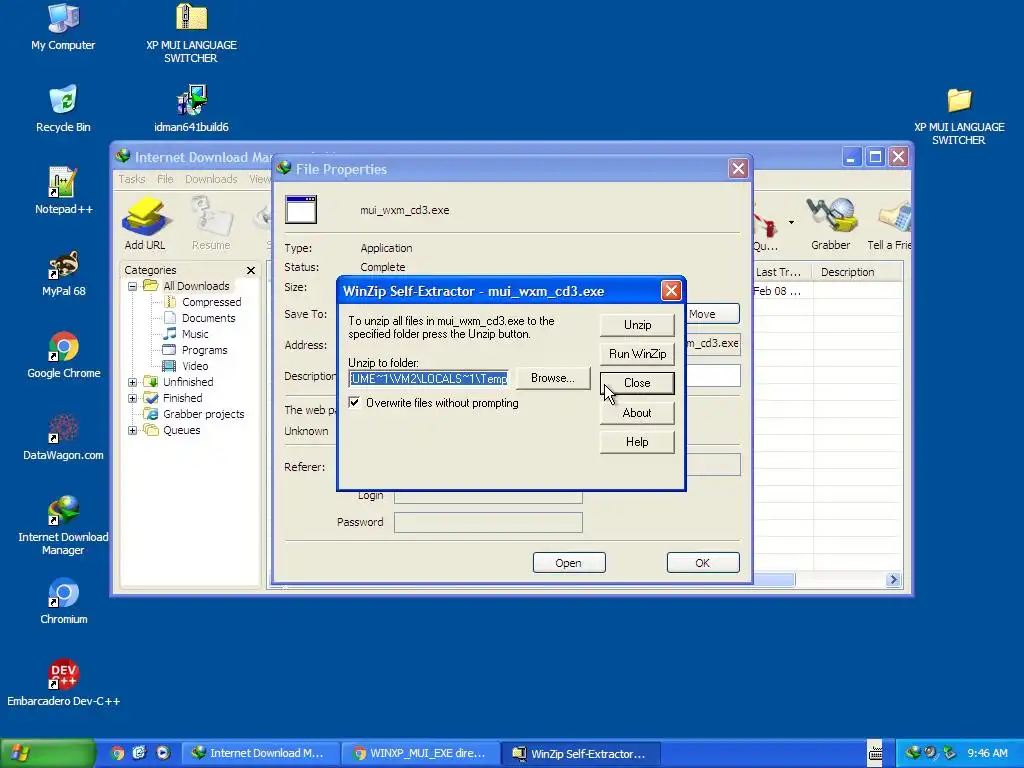Click the Resume toolbar icon in IDM

pos(211,223)
